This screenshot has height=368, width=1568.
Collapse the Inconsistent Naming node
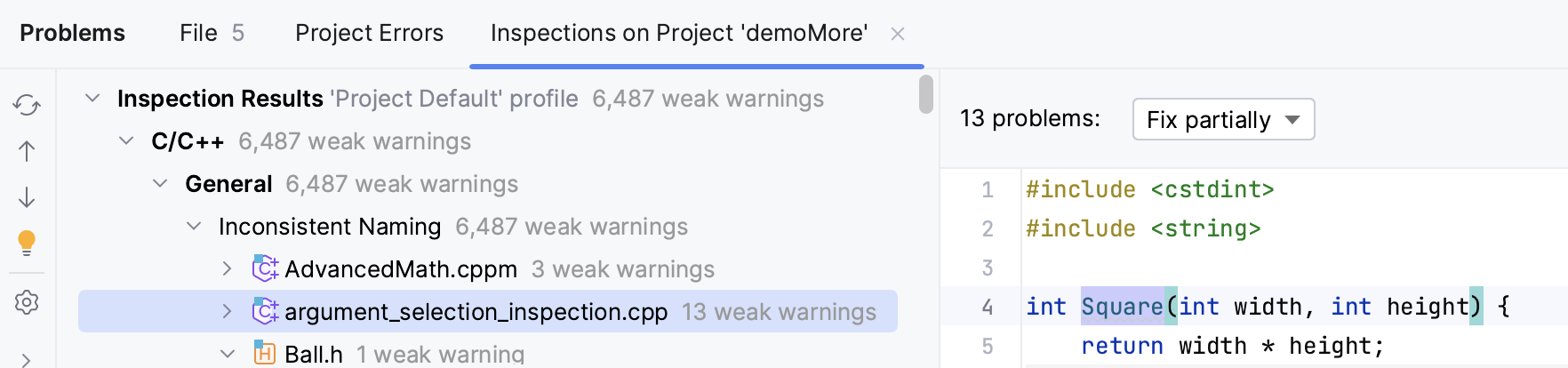click(x=194, y=226)
